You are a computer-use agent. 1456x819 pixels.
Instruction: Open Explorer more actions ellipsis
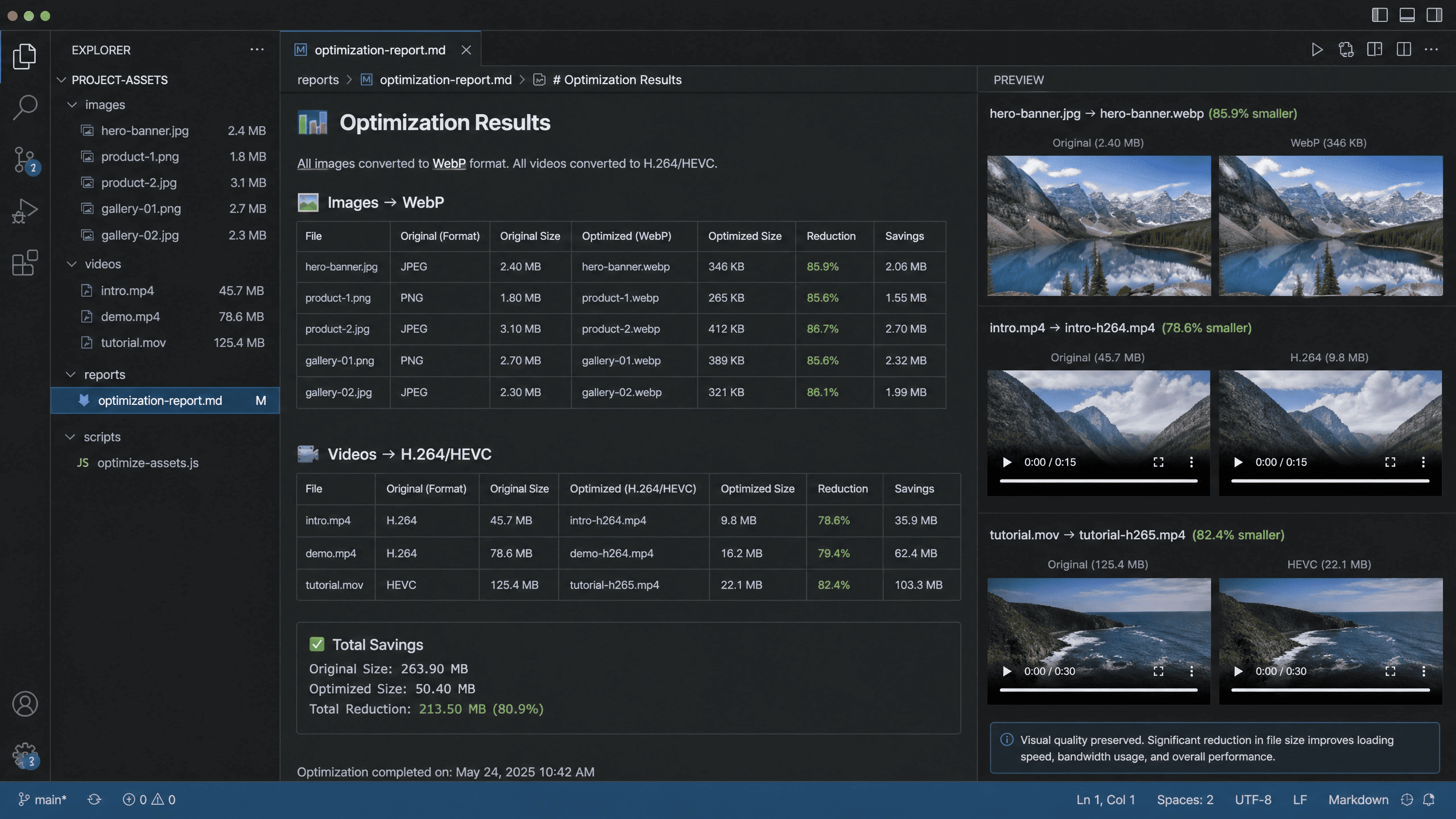pyautogui.click(x=257, y=49)
